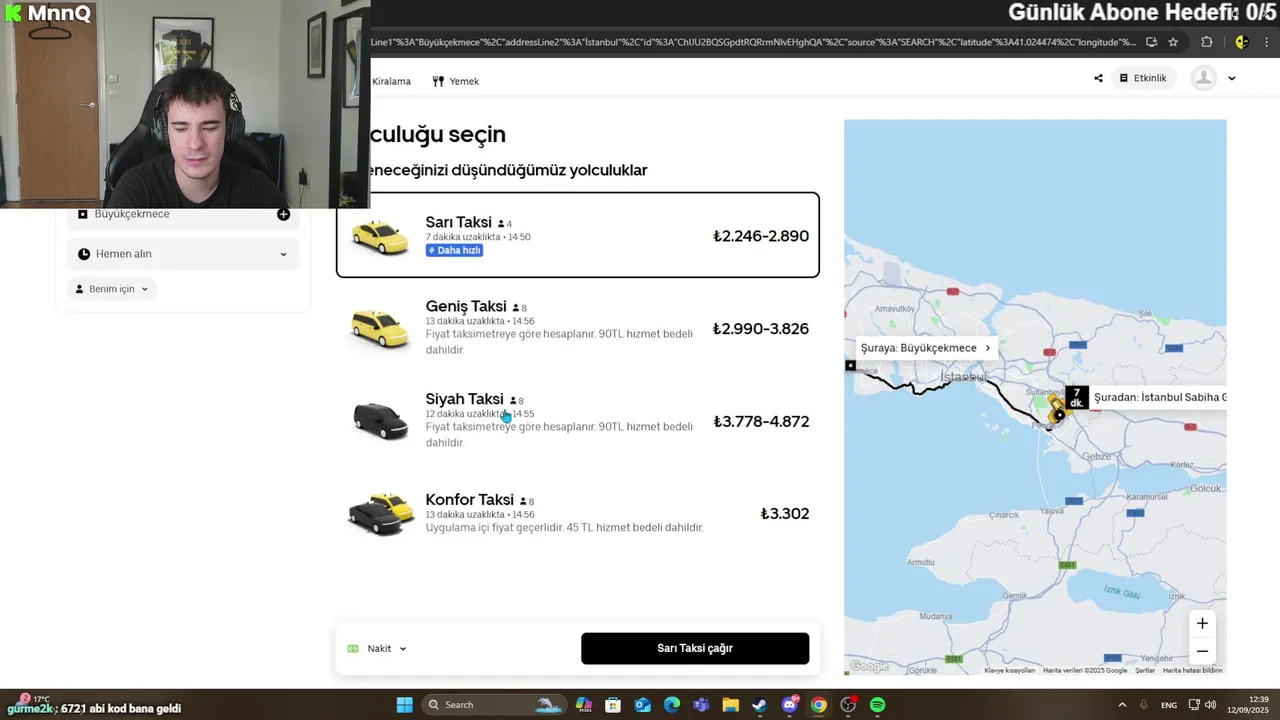
Task: Select the Sarı Taksi ride option
Action: coord(578,235)
